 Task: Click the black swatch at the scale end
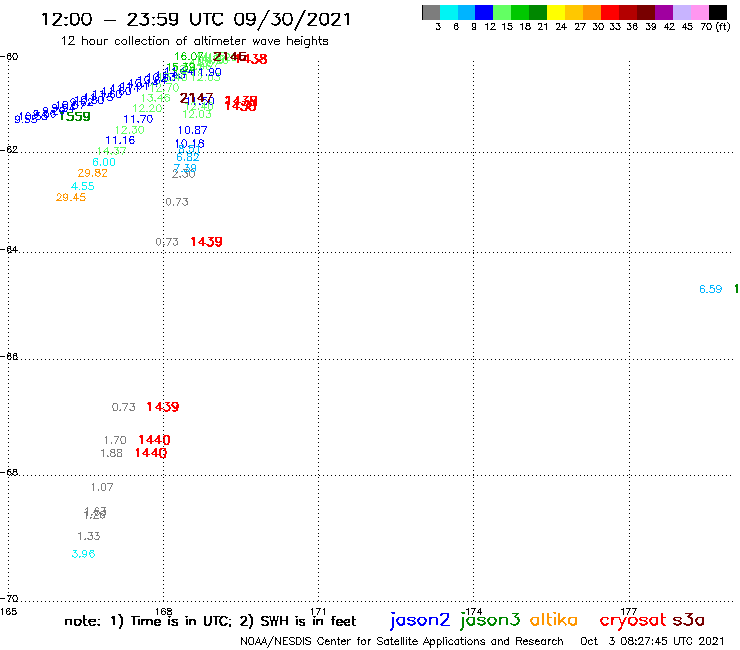pos(718,12)
